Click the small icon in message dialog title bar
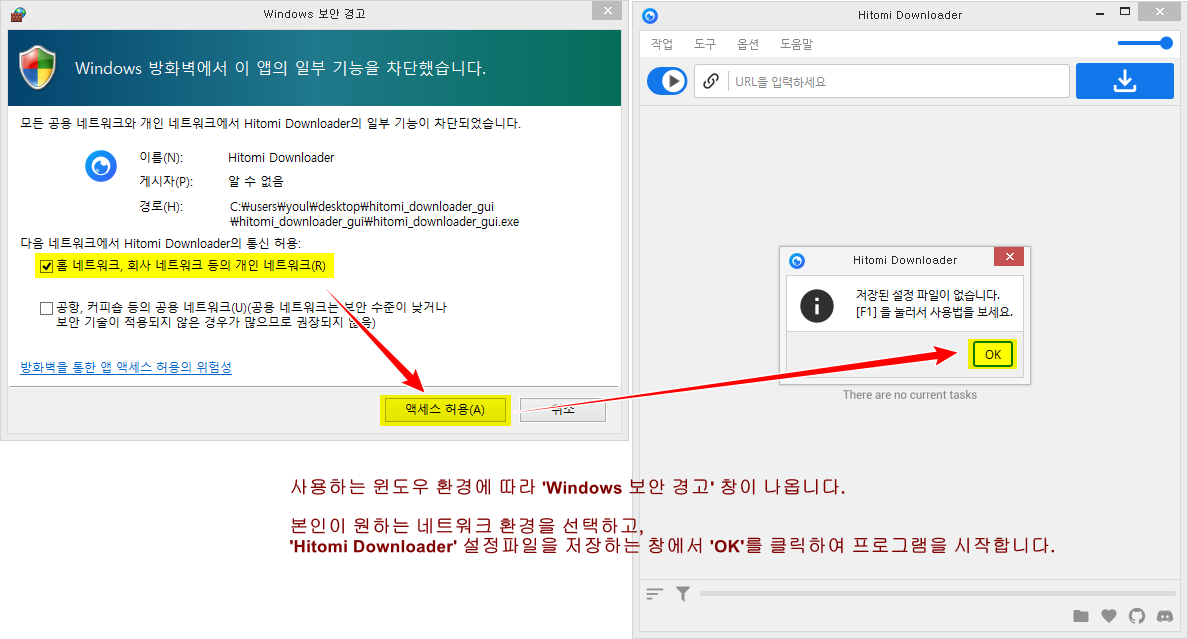The width and height of the screenshot is (1188, 639). coord(797,261)
